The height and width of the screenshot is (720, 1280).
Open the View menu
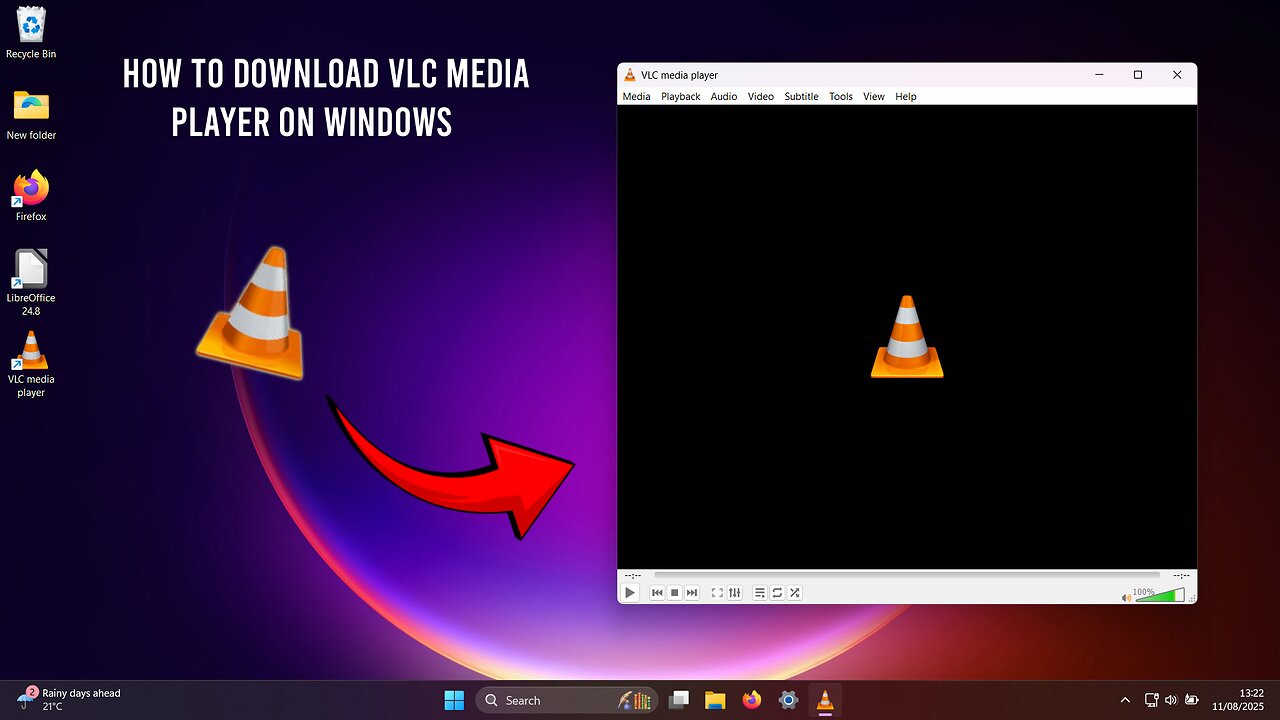click(x=874, y=97)
